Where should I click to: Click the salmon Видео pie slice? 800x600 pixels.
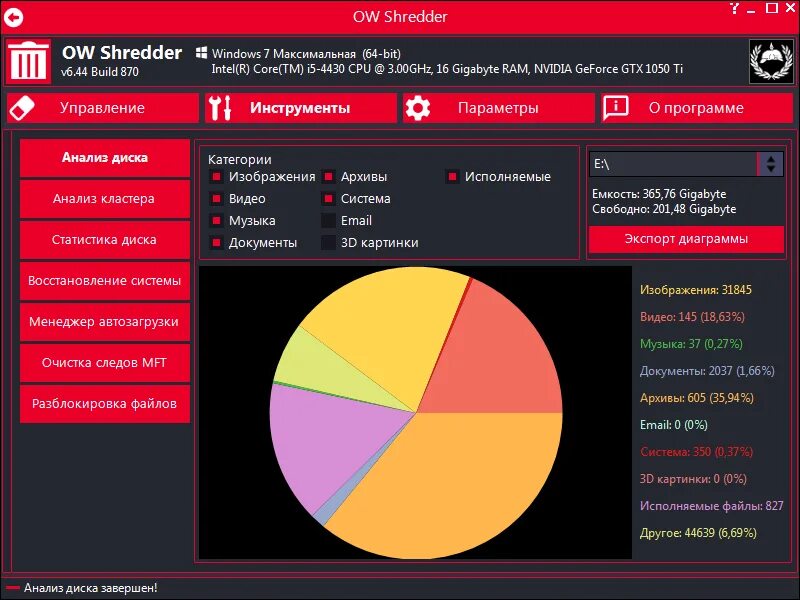point(495,357)
